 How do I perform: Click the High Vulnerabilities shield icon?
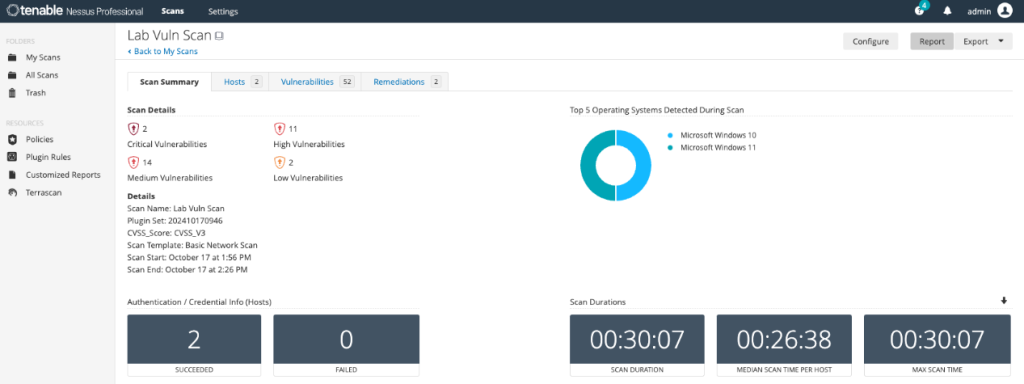[x=280, y=129]
